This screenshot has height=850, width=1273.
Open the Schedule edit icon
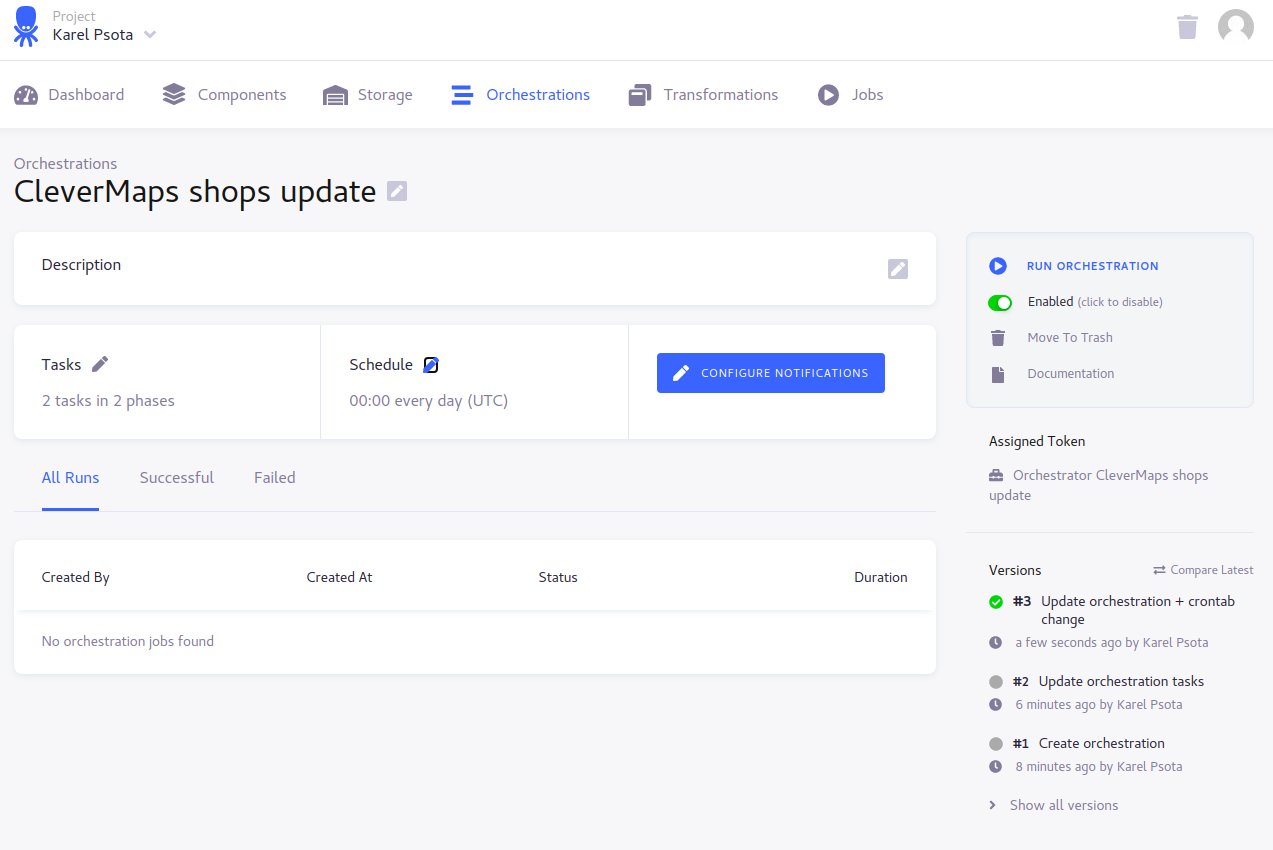coord(431,365)
